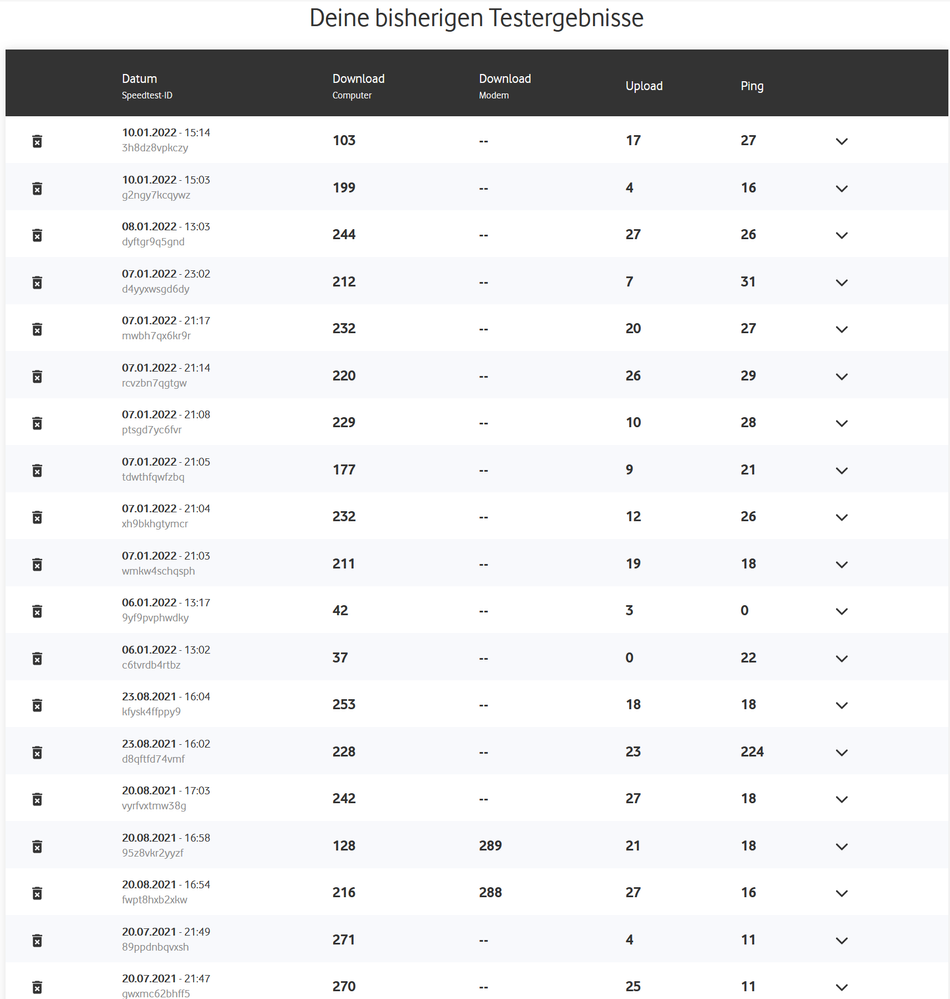
Task: Expand details of the 10.01.2022 15:14 test
Action: (x=841, y=142)
